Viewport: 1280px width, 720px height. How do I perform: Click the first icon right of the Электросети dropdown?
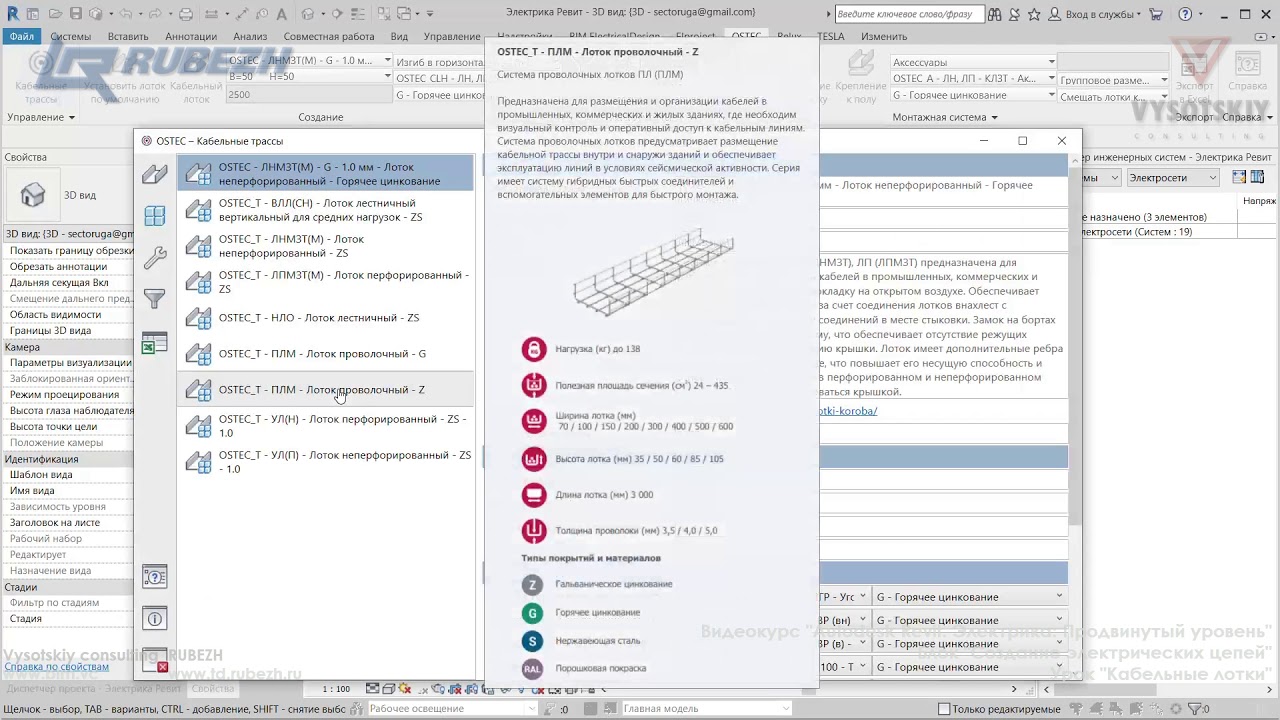pos(1240,177)
